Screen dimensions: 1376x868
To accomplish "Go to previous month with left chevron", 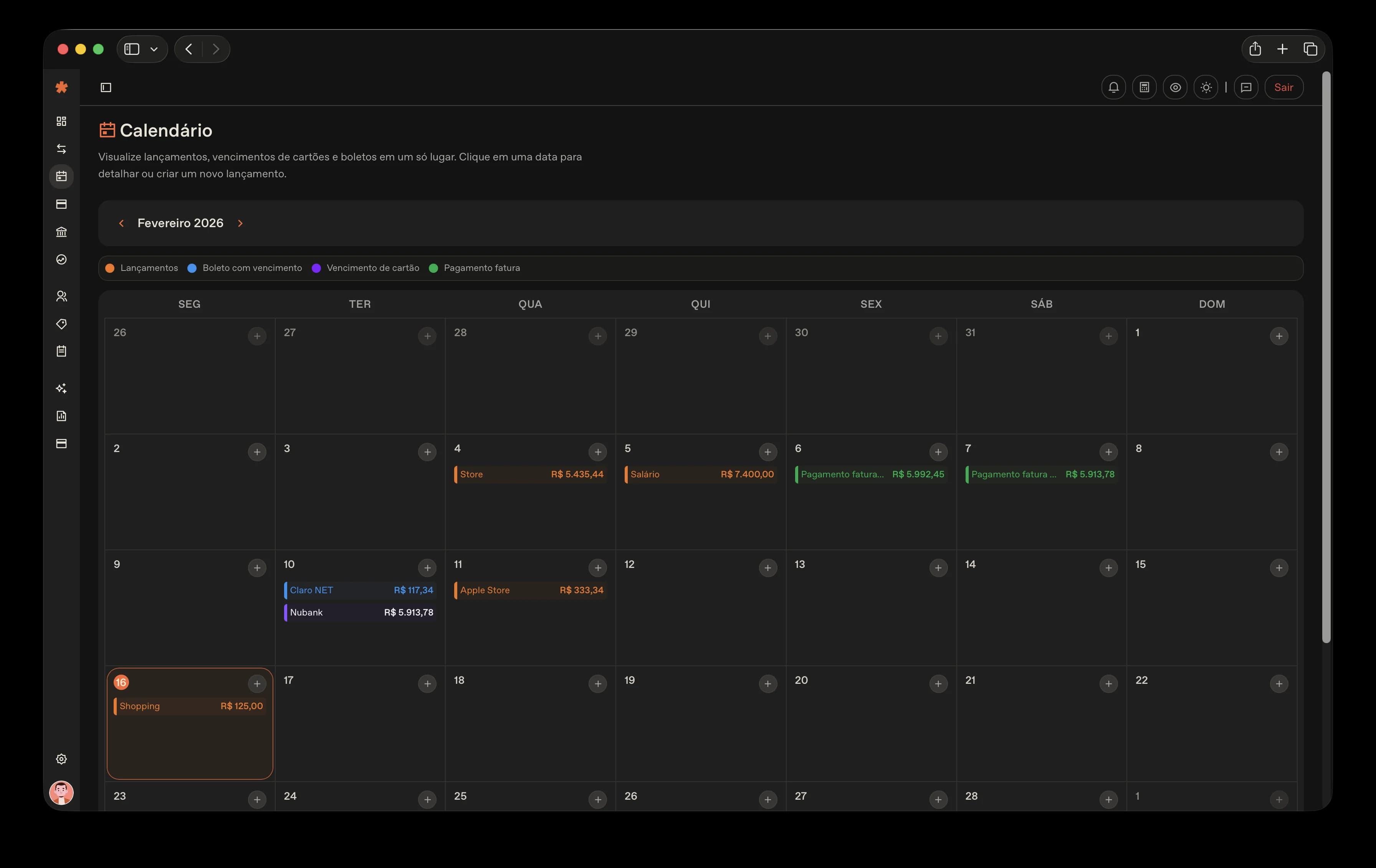I will 122,223.
